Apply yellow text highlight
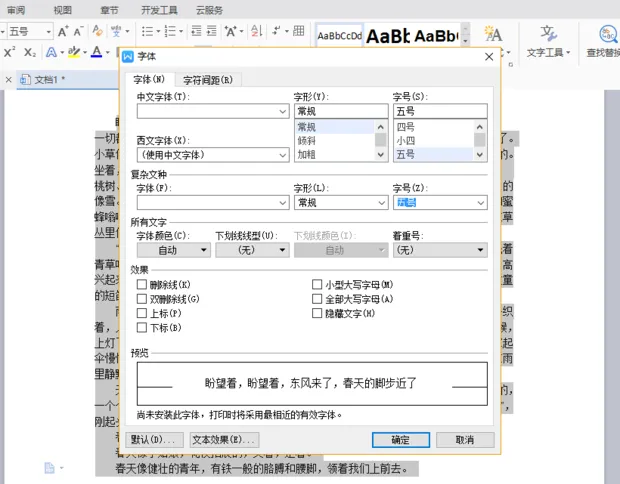The image size is (620, 484). click(74, 52)
